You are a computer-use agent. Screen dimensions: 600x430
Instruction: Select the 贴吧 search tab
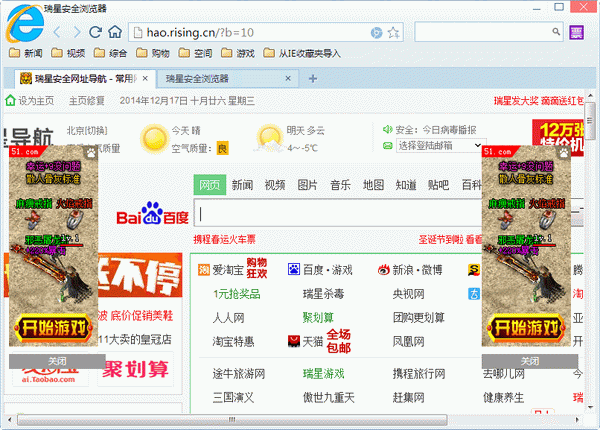coord(439,185)
